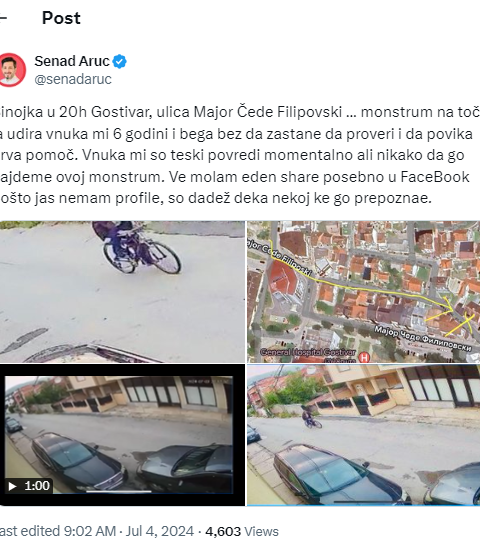480x549 pixels.
Task: Click the blue verified badge
Action: click(x=120, y=61)
